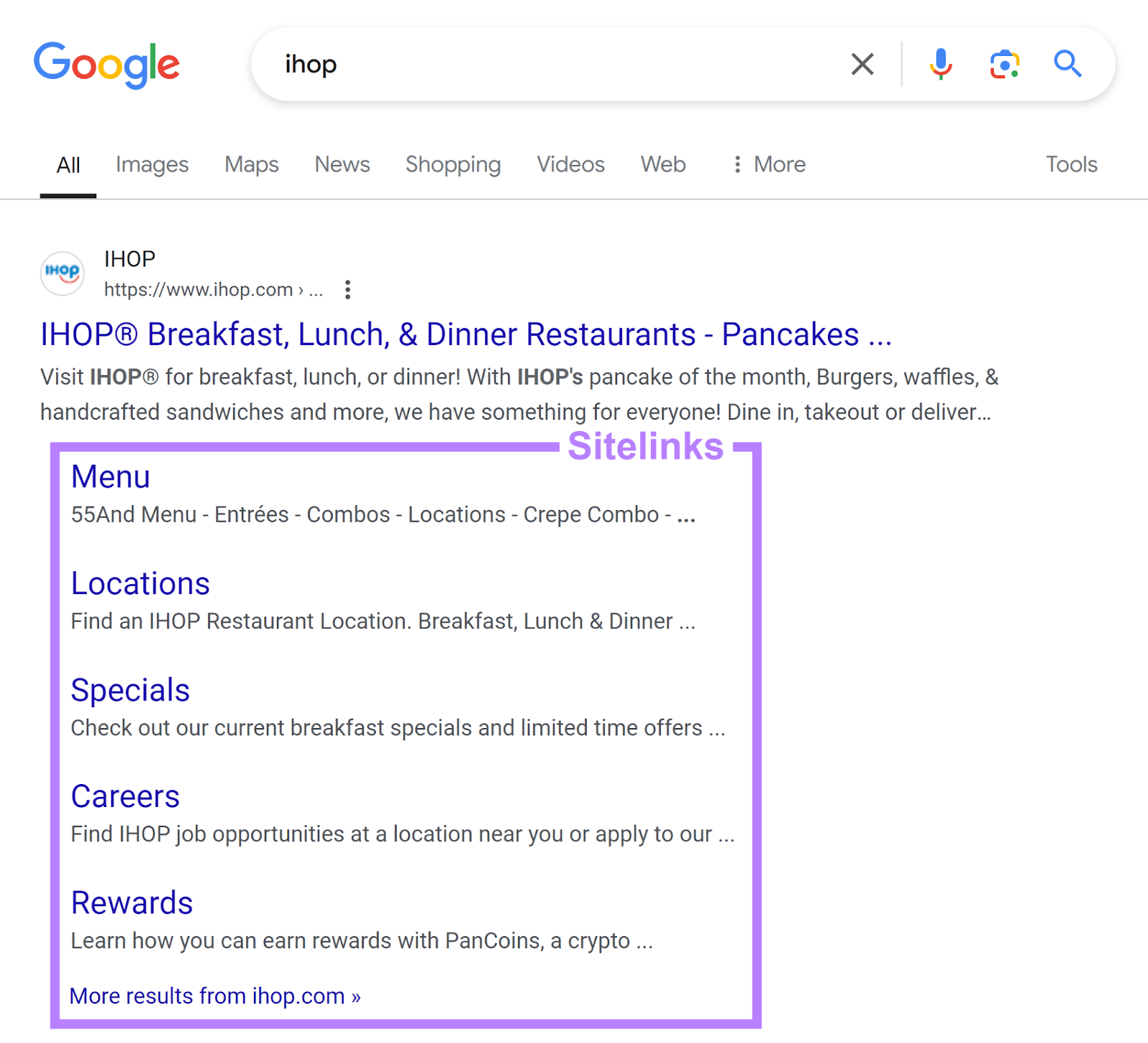The width and height of the screenshot is (1148, 1043).
Task: Clear the search query using the X icon
Action: (x=862, y=64)
